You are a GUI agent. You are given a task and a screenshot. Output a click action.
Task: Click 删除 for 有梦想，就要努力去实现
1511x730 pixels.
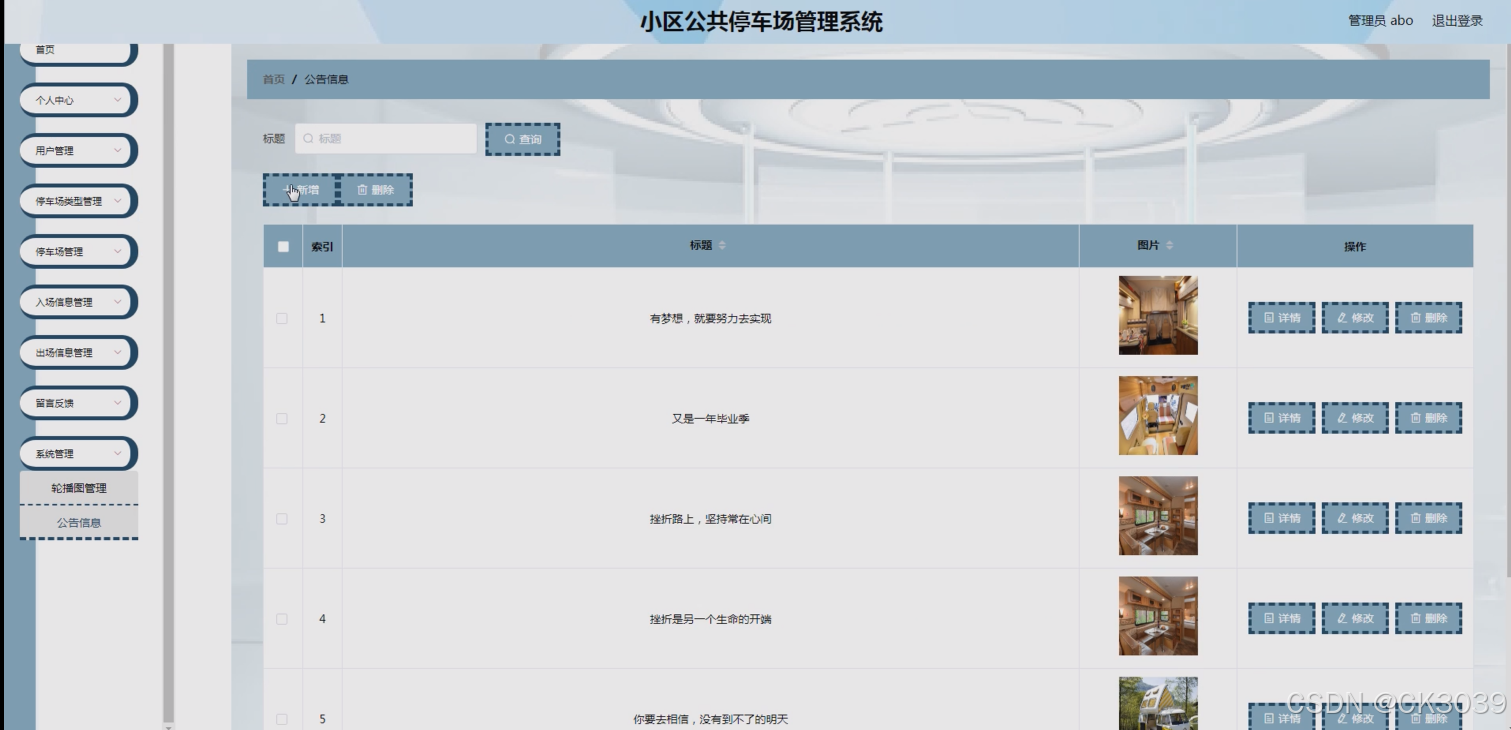click(1428, 318)
